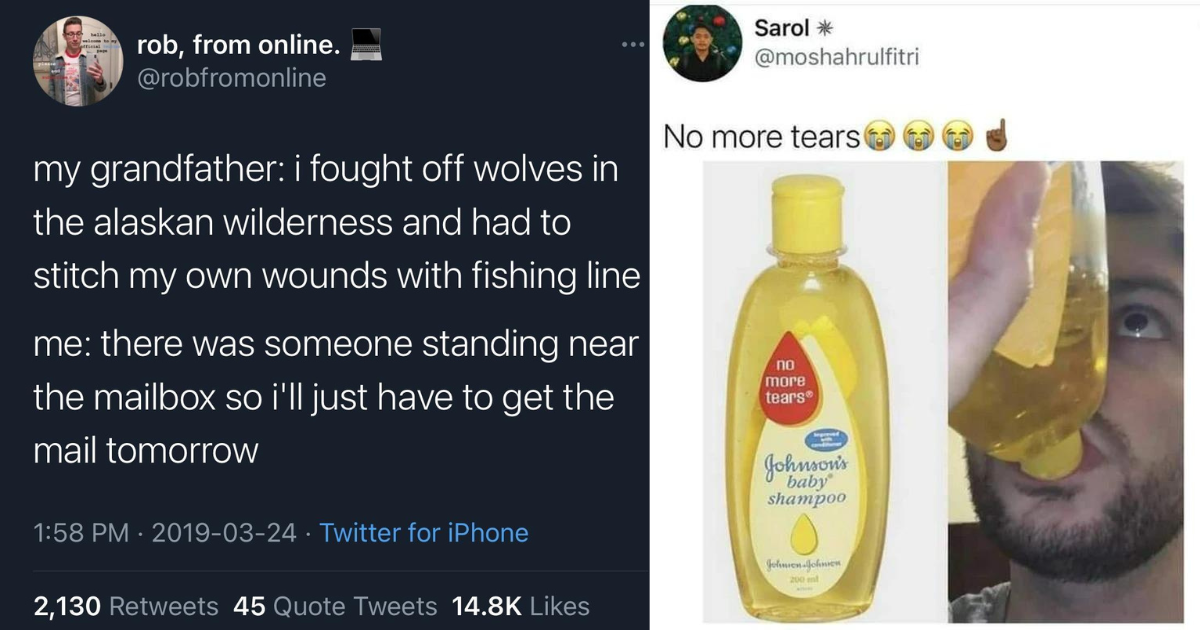View the 14.8K Likes list
The width and height of the screenshot is (1200, 630).
coord(521,606)
